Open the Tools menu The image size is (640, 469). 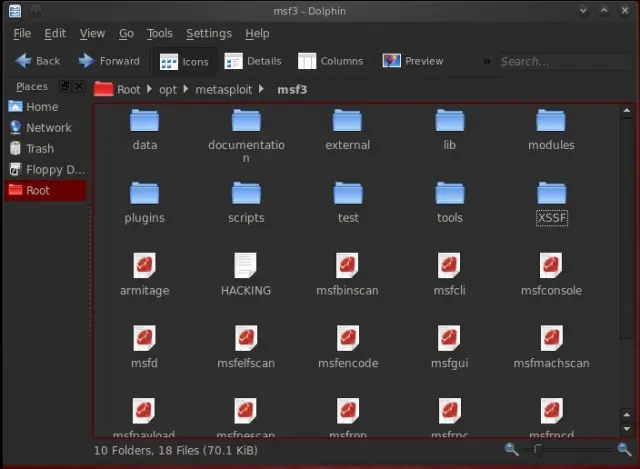[160, 33]
